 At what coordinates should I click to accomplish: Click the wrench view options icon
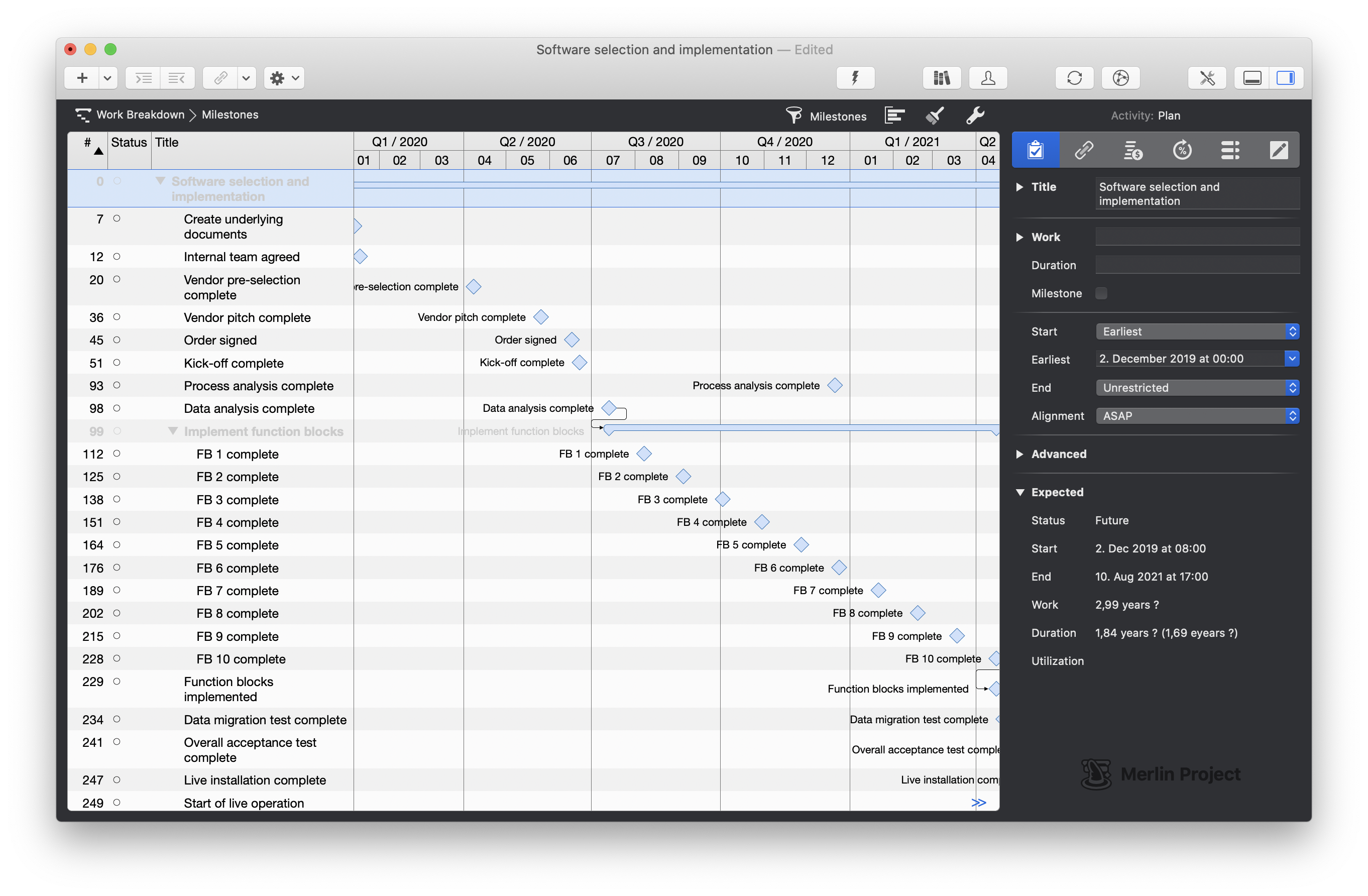pos(975,116)
